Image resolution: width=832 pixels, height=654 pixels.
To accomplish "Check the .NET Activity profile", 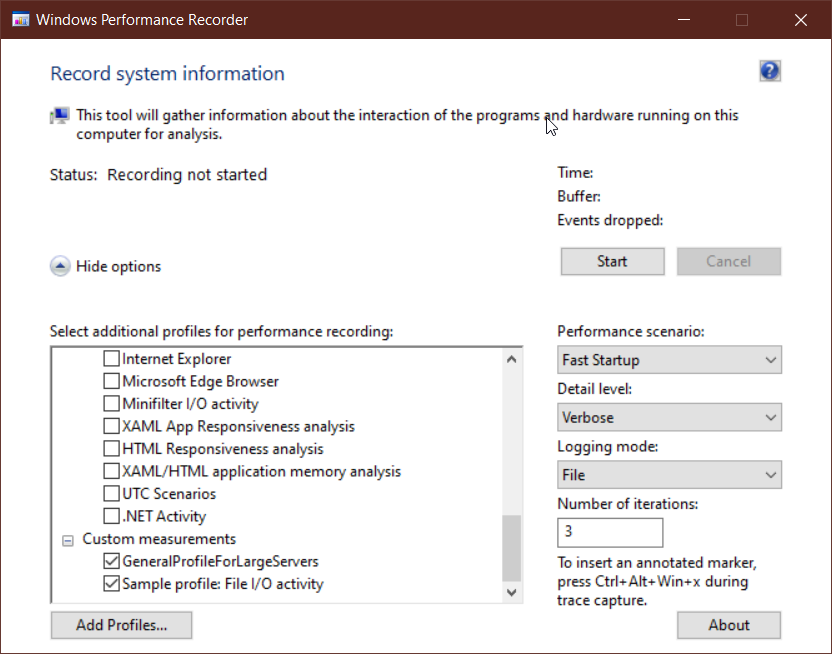I will point(111,516).
